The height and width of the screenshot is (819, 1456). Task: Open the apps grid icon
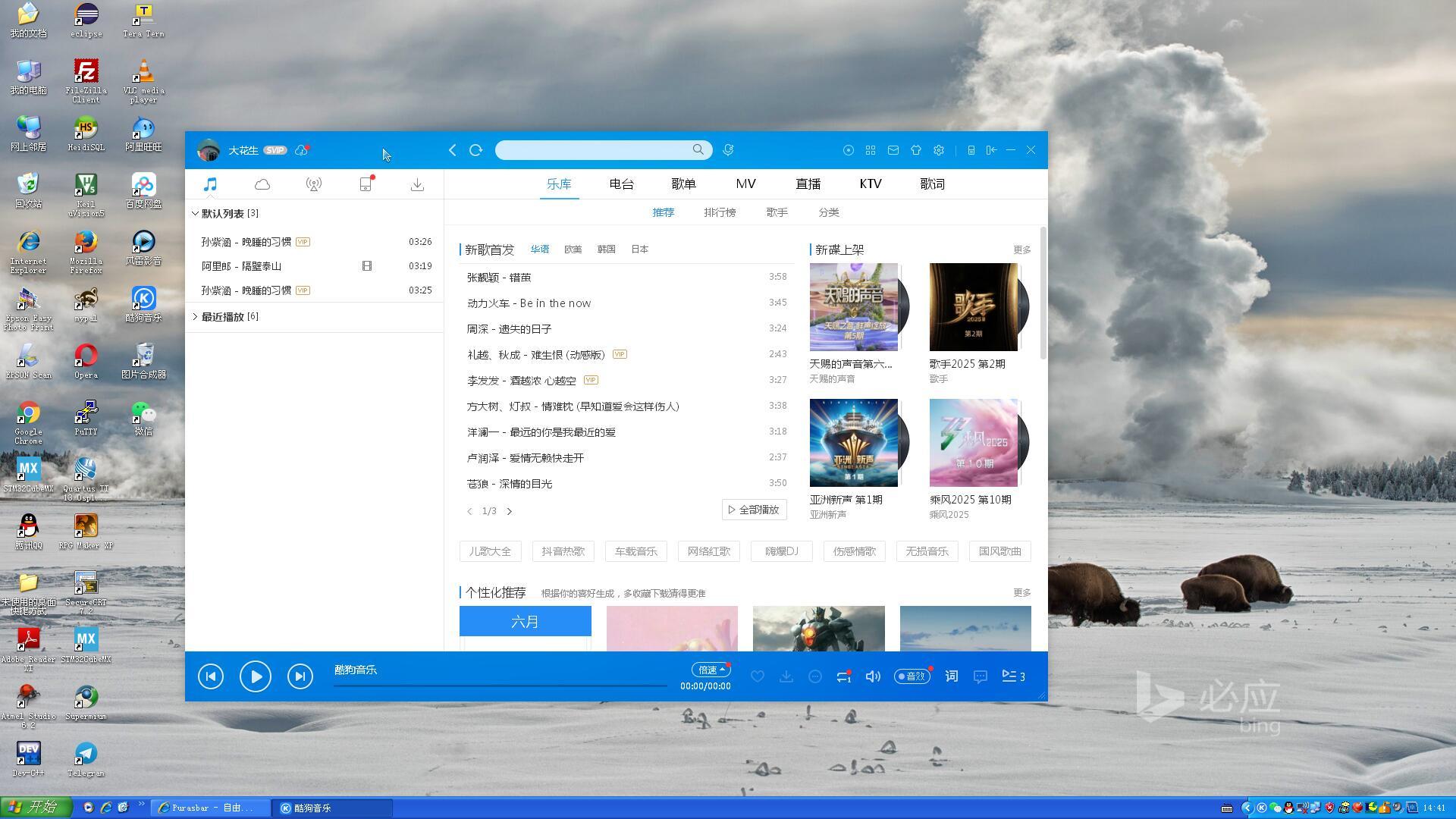coord(871,150)
